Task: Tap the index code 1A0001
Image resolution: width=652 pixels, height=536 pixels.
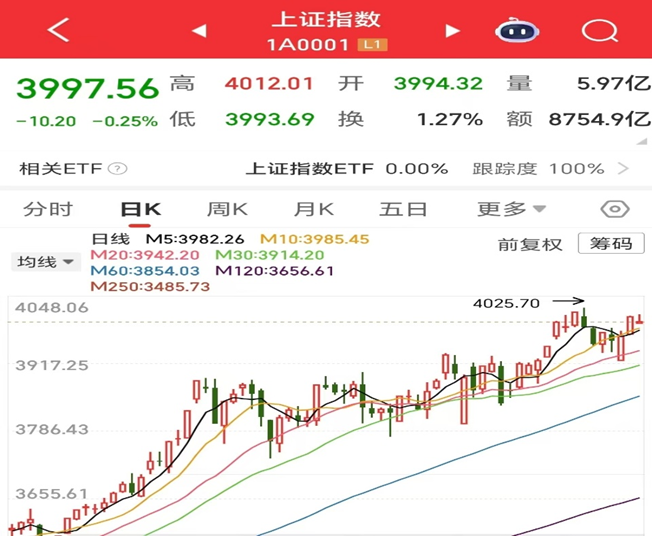Action: coord(308,44)
